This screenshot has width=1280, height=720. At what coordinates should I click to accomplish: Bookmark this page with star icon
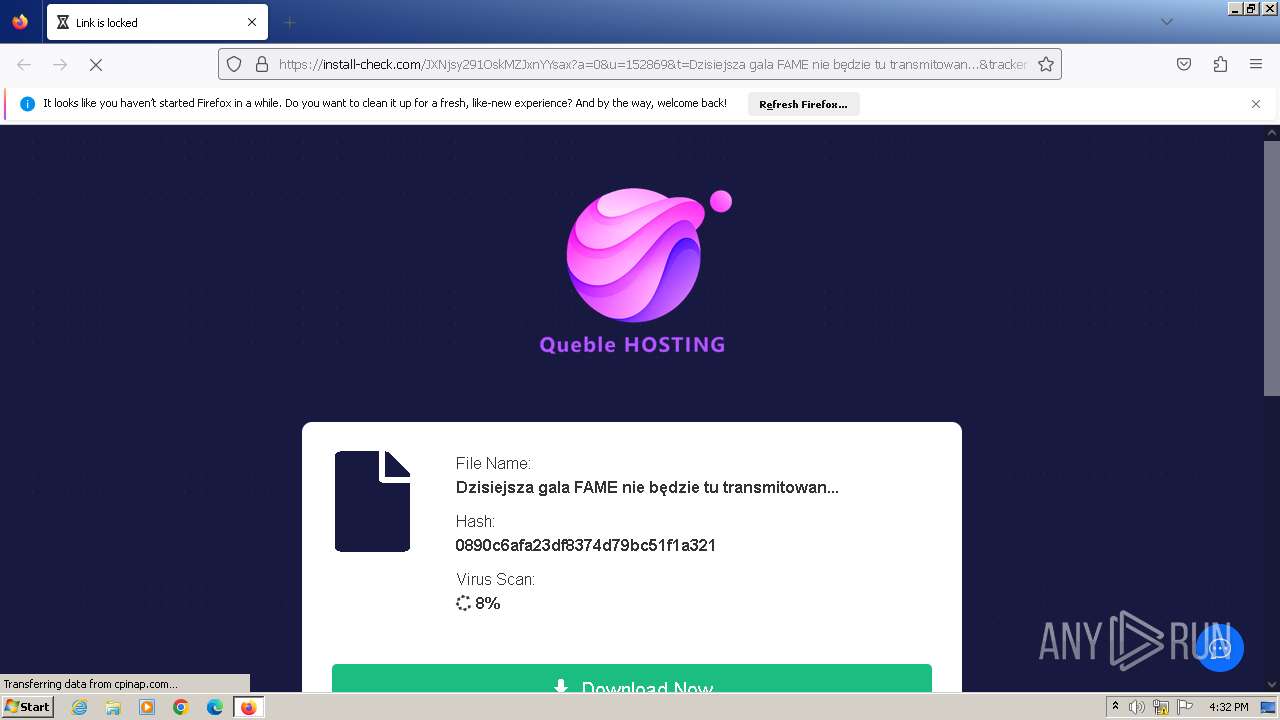(x=1046, y=64)
